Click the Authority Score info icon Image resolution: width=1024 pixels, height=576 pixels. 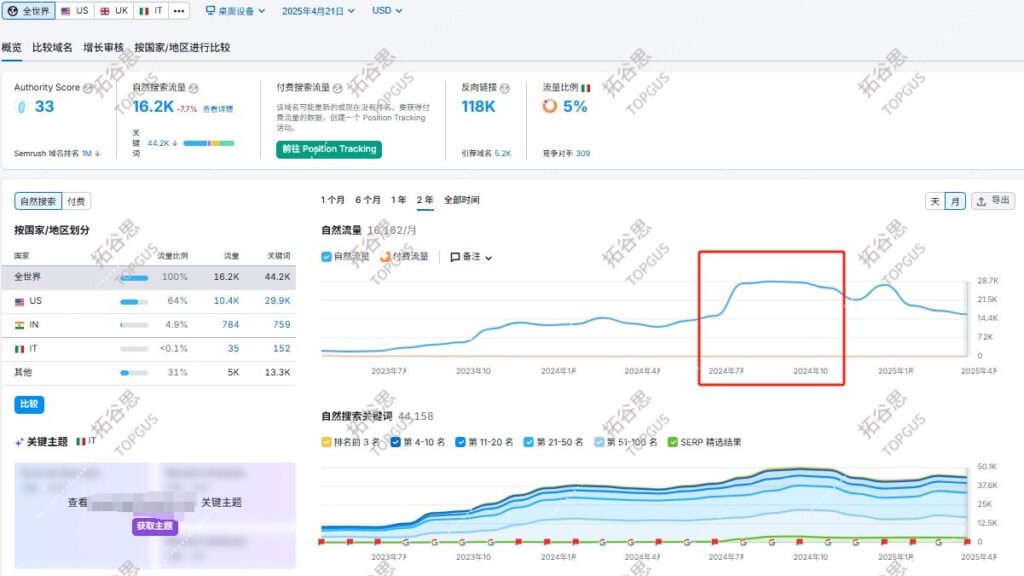click(89, 88)
